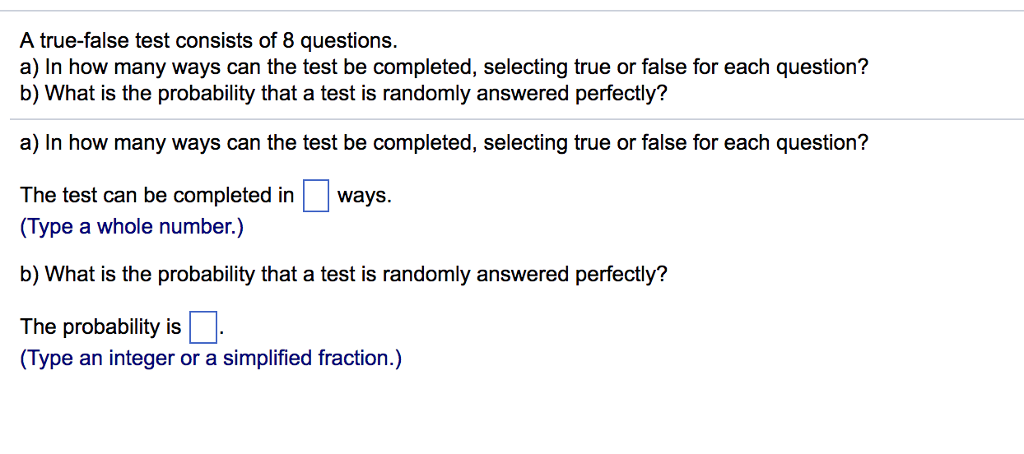Click the hint "(Type an integer or a simplified fraction.)"

coord(211,359)
